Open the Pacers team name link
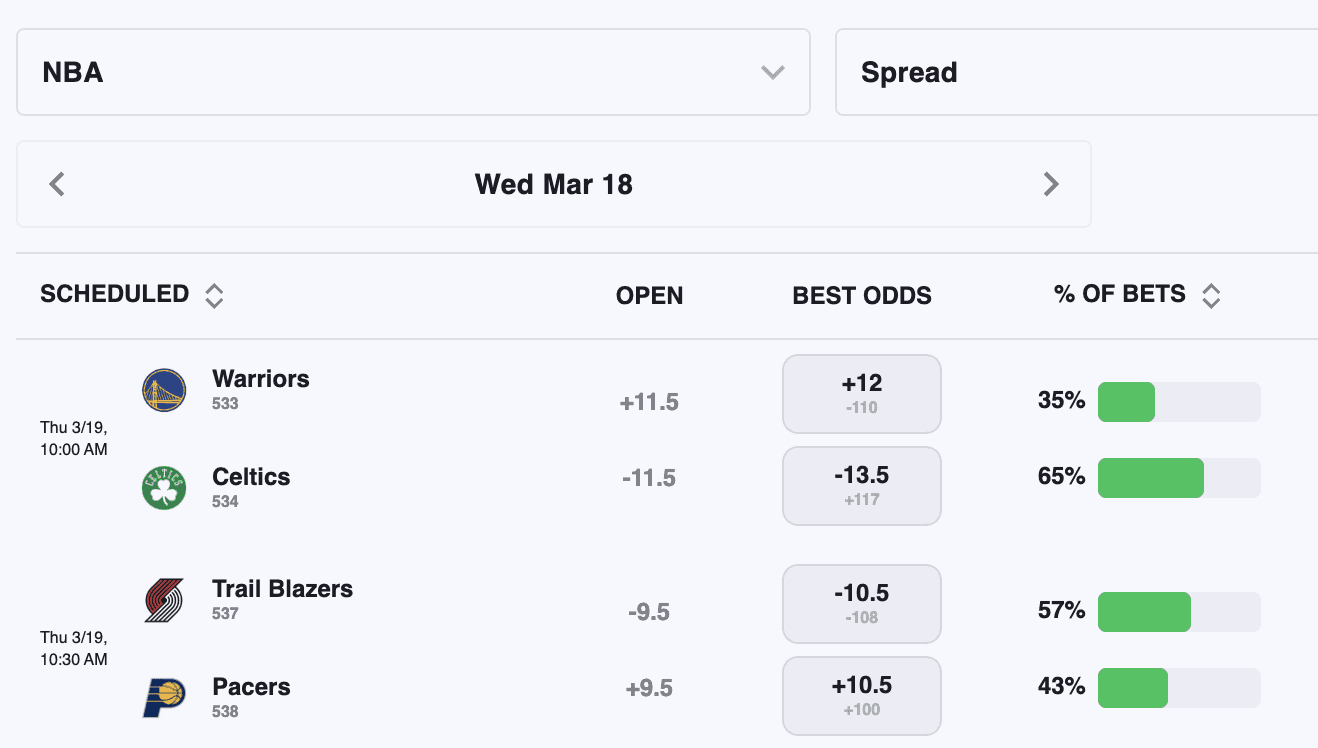The height and width of the screenshot is (748, 1318). [251, 687]
